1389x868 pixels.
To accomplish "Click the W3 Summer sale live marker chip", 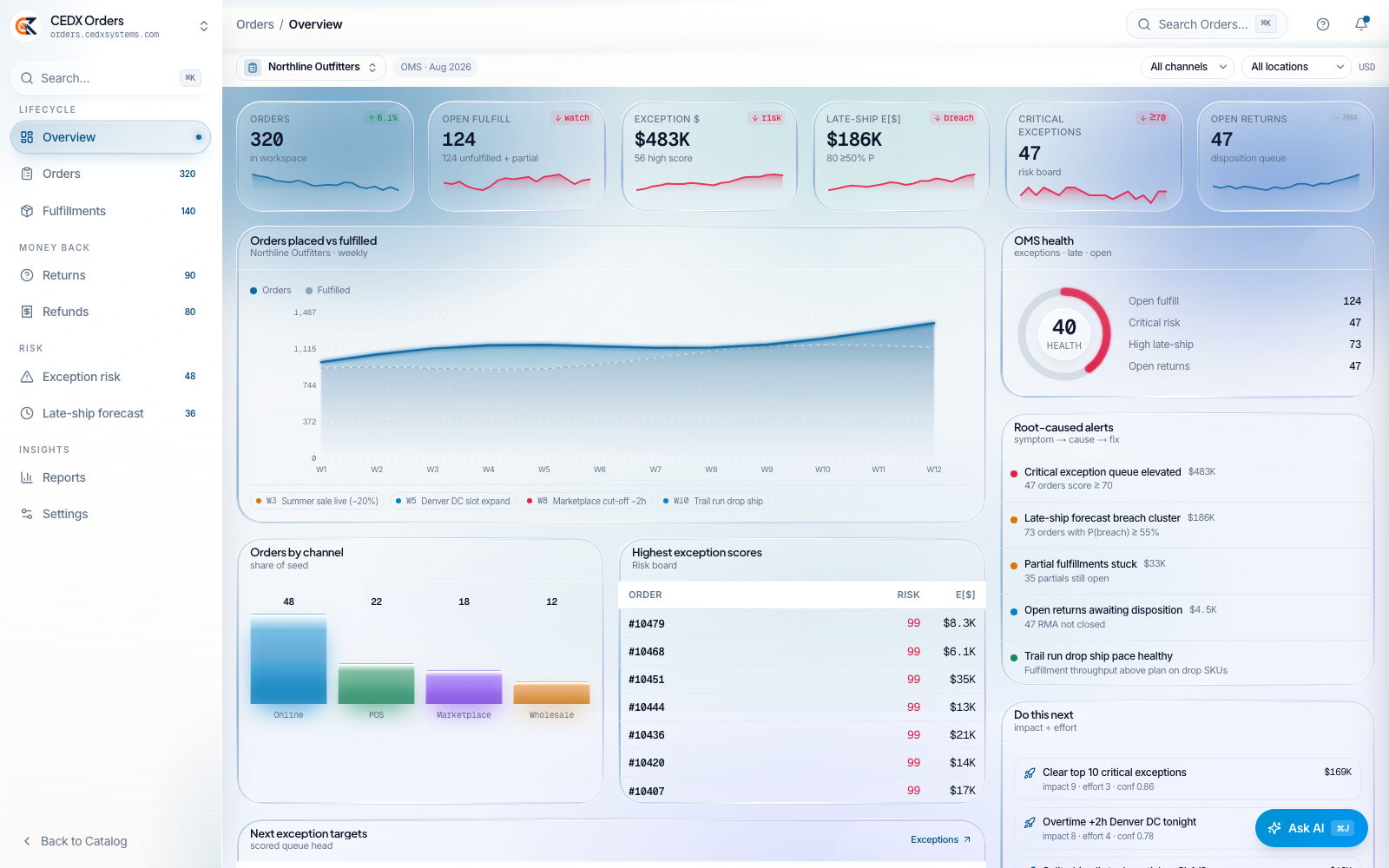I will coord(317,501).
